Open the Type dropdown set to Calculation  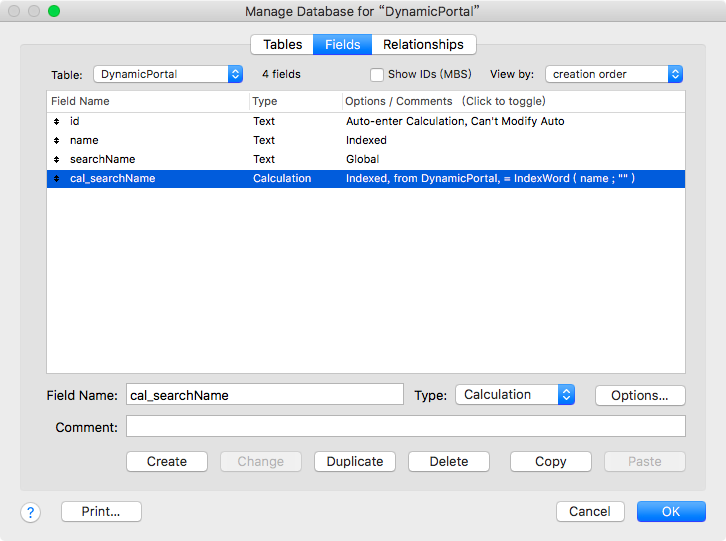tap(515, 395)
